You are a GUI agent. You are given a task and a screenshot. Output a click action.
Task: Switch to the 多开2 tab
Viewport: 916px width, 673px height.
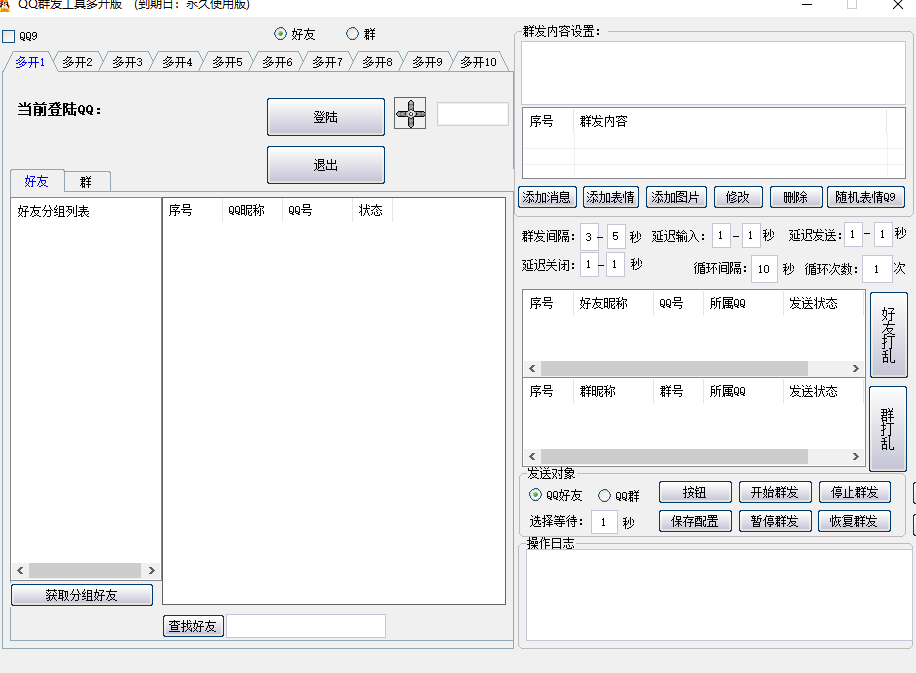77,62
